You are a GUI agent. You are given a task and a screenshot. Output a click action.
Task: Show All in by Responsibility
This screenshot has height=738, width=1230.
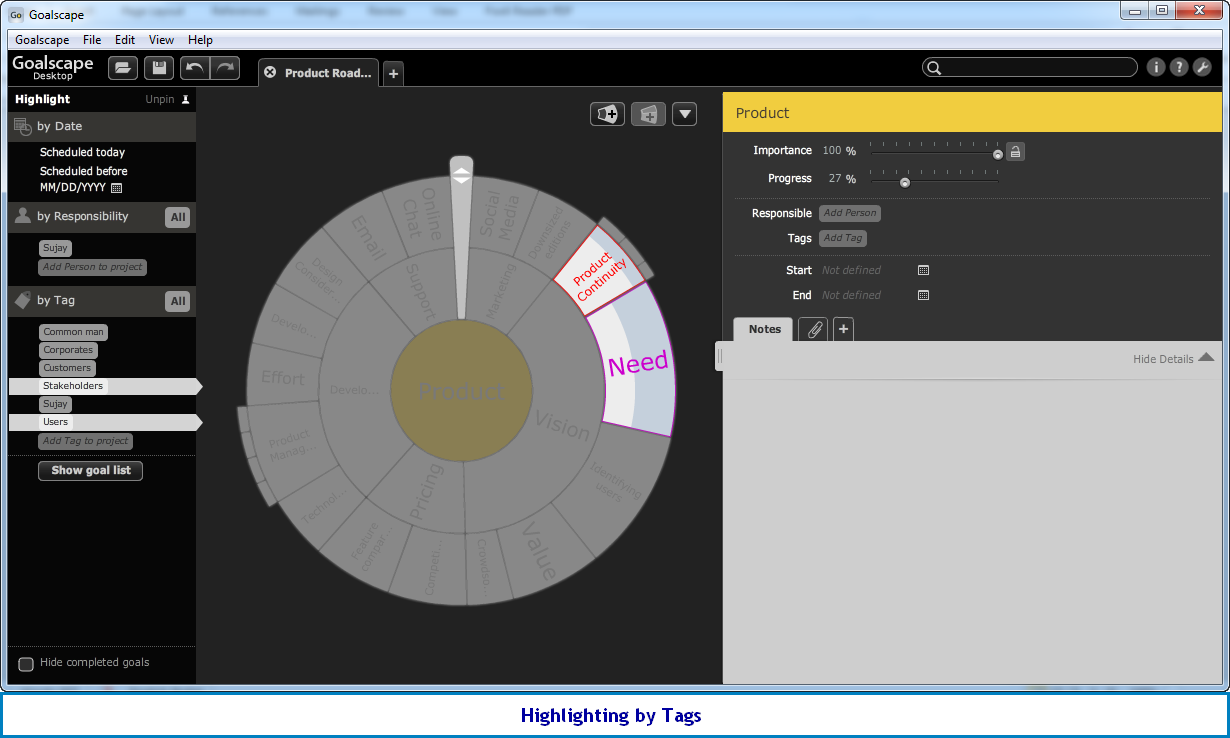178,217
